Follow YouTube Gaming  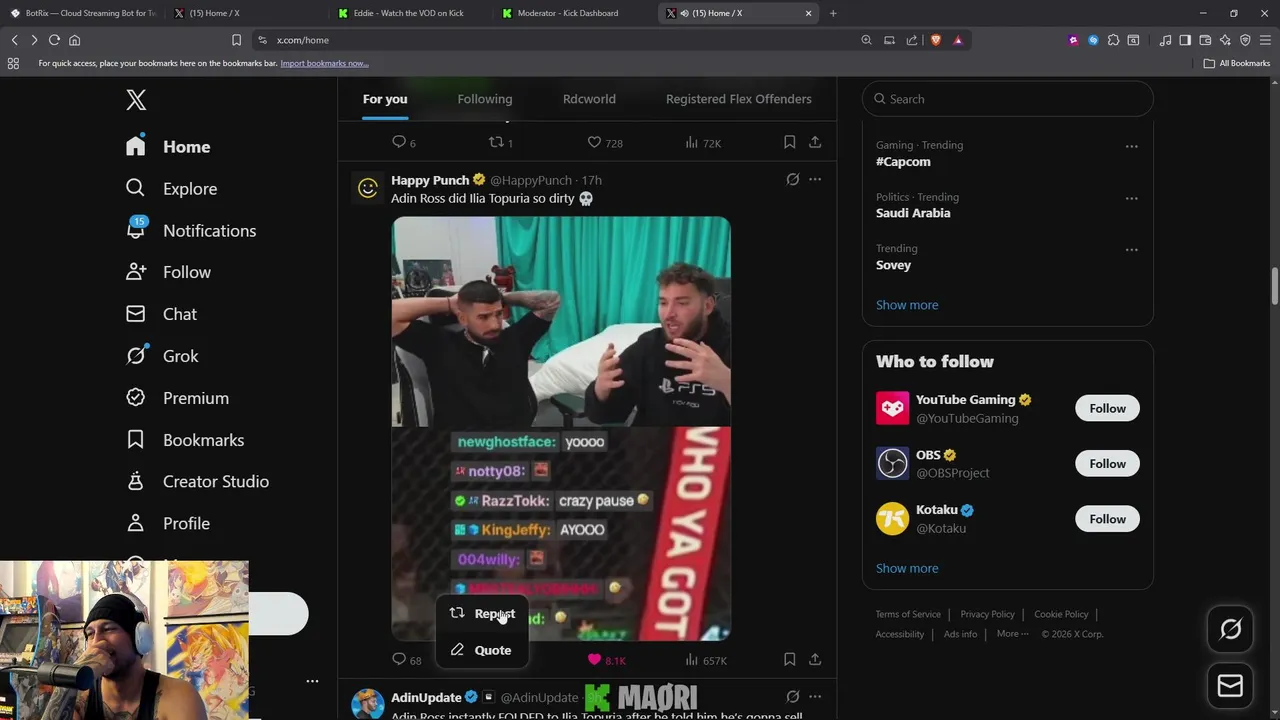point(1107,408)
